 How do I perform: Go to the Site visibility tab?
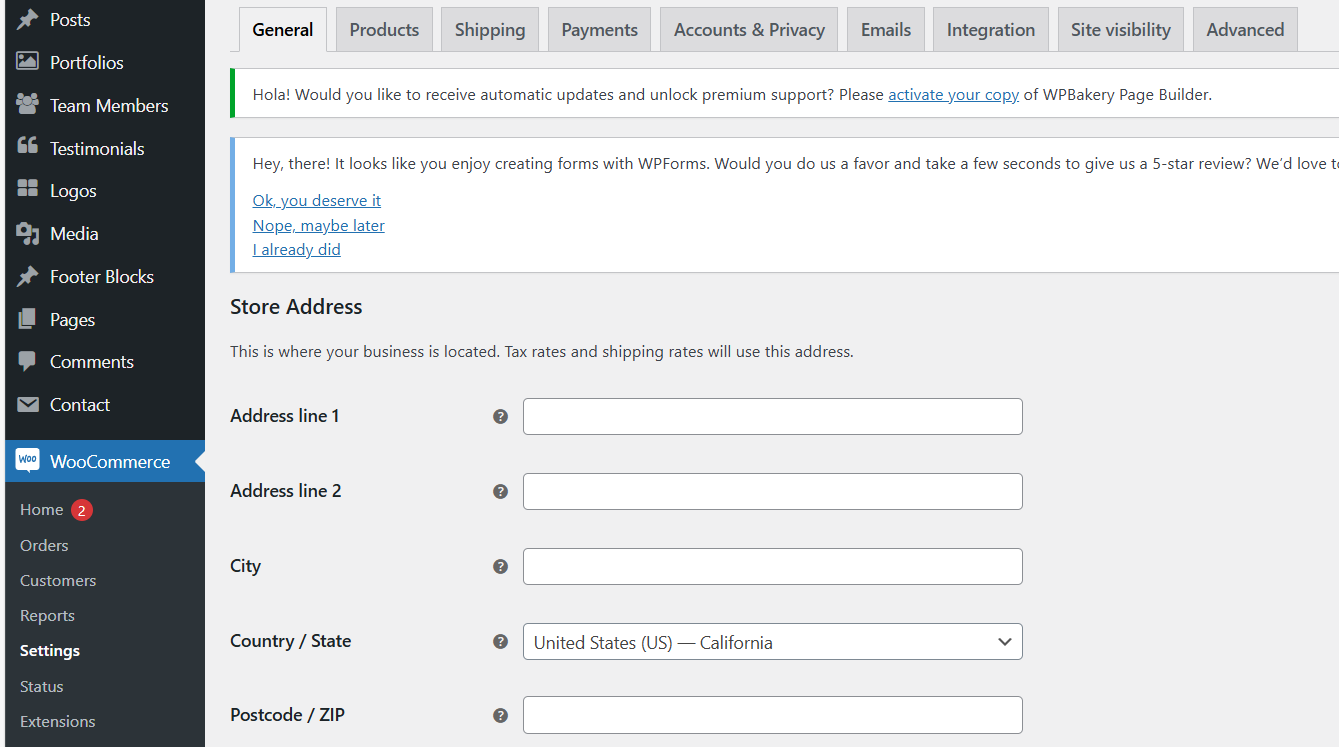pos(1120,30)
